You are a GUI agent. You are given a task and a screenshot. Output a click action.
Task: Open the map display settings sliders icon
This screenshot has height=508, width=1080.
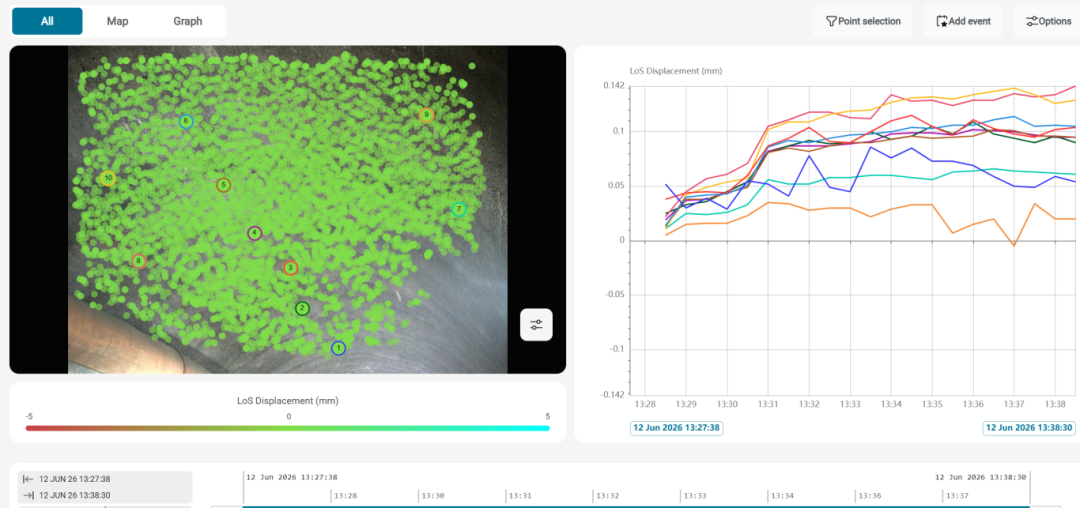point(536,325)
